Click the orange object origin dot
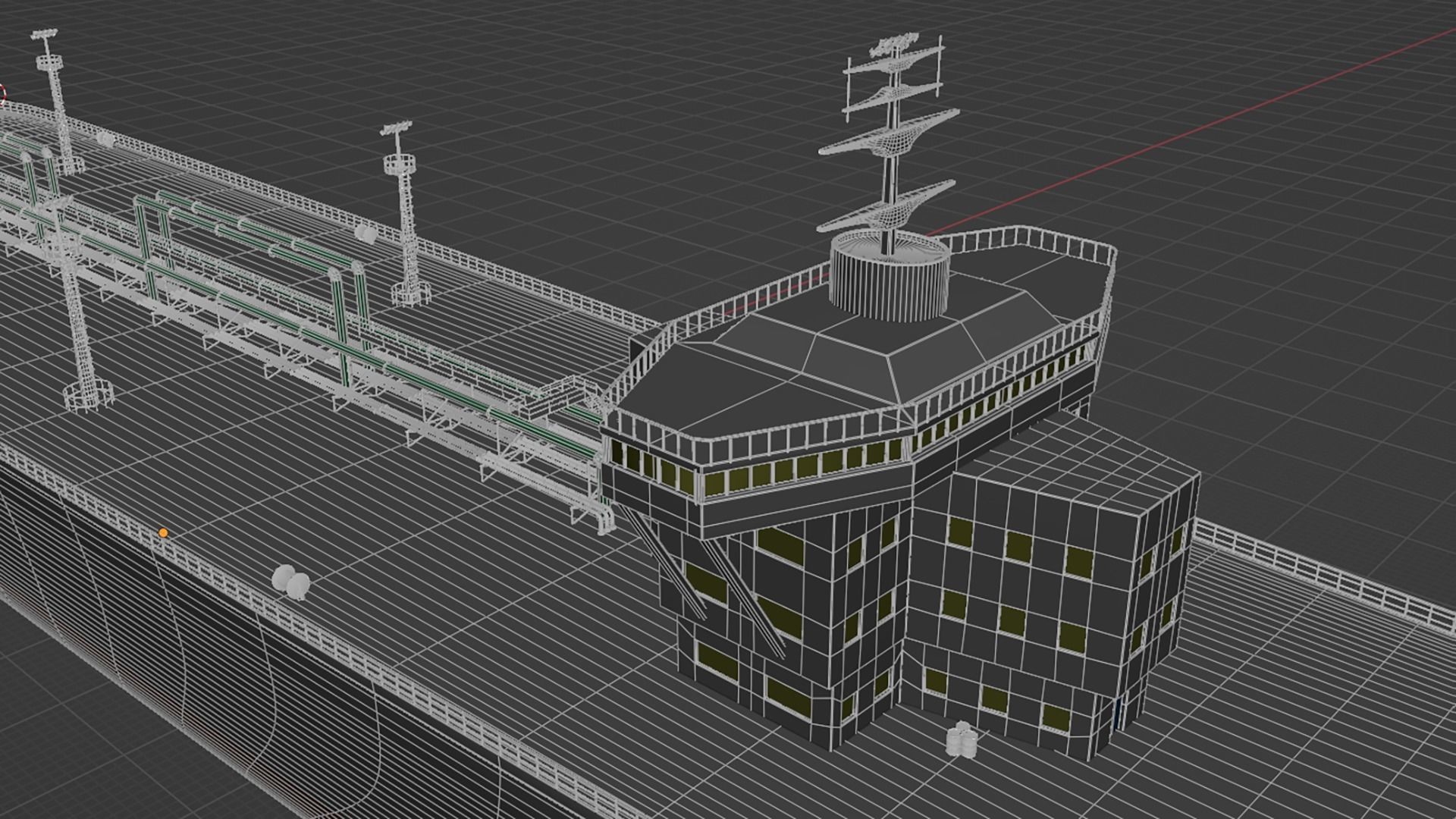Screen dimensions: 1456x819 click(163, 533)
